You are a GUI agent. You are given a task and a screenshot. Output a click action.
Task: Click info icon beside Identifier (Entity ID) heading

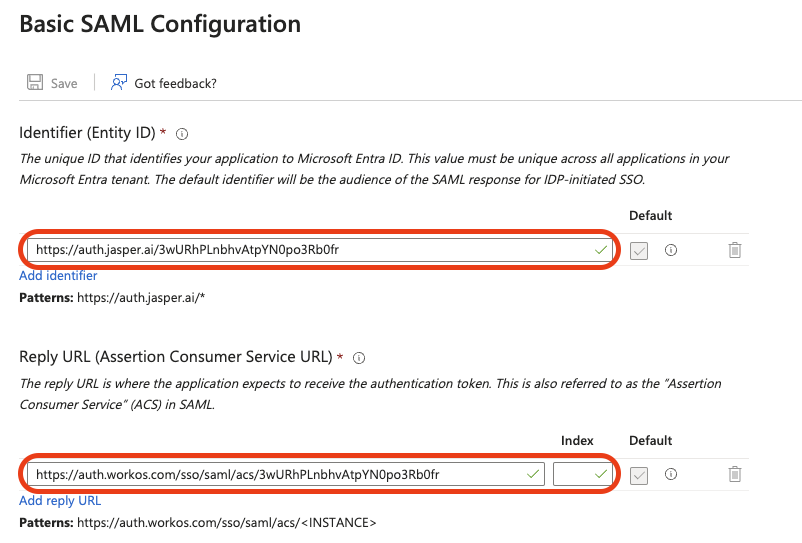pos(183,133)
